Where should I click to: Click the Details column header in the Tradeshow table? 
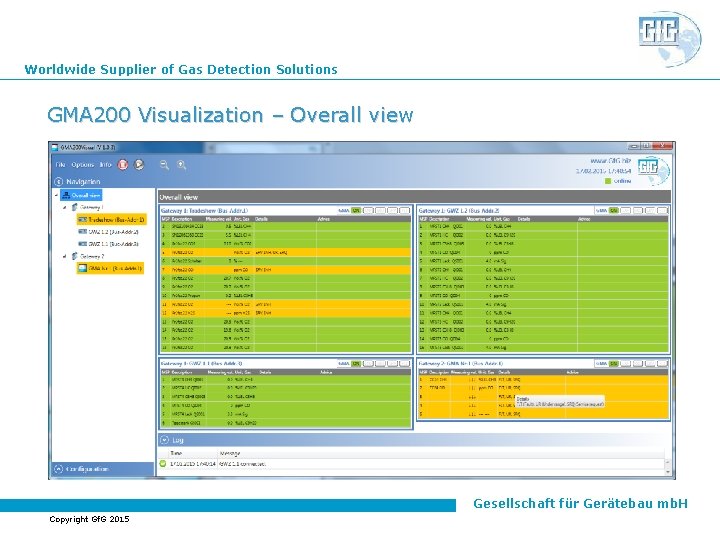click(261, 219)
